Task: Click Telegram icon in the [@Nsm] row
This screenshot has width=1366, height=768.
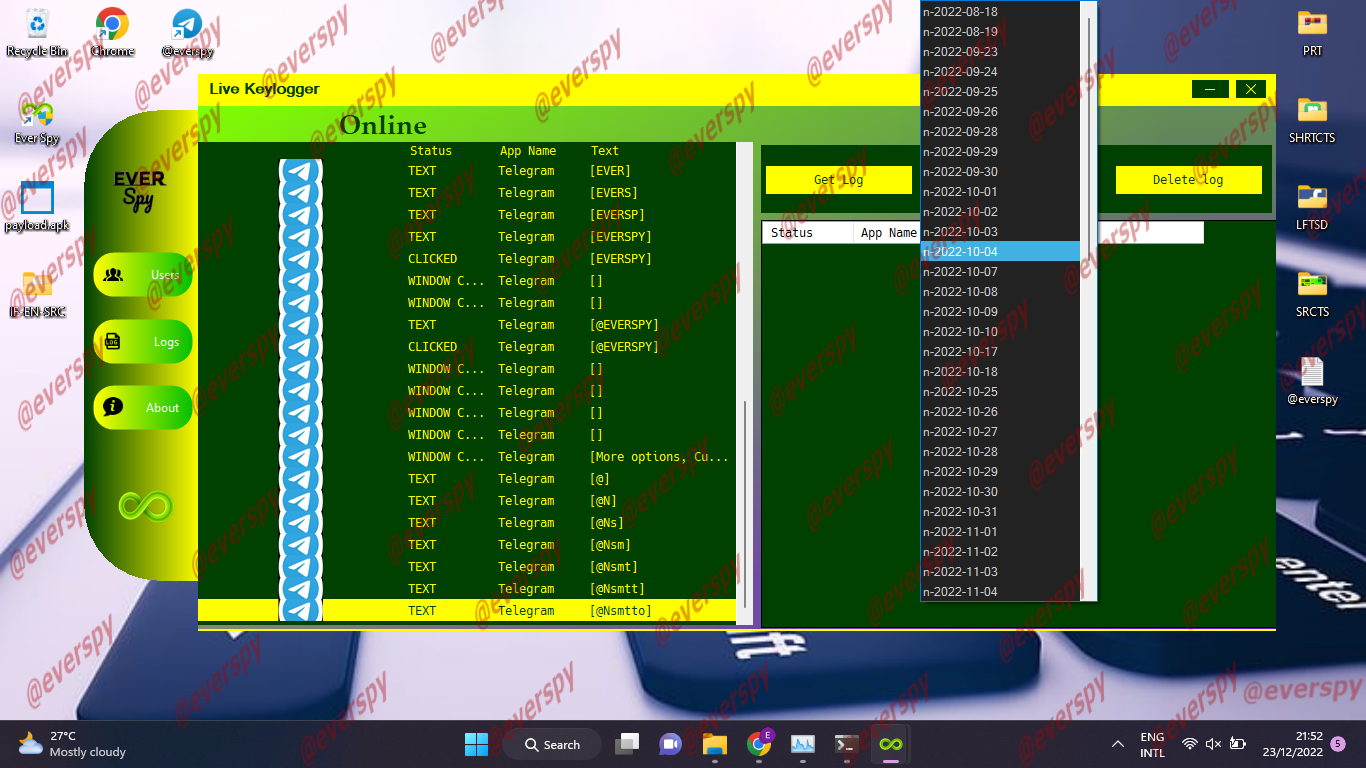Action: pos(301,545)
